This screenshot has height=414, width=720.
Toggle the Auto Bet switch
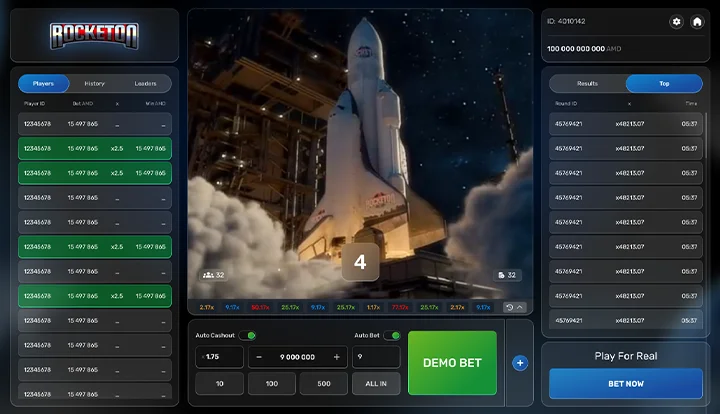(x=392, y=336)
